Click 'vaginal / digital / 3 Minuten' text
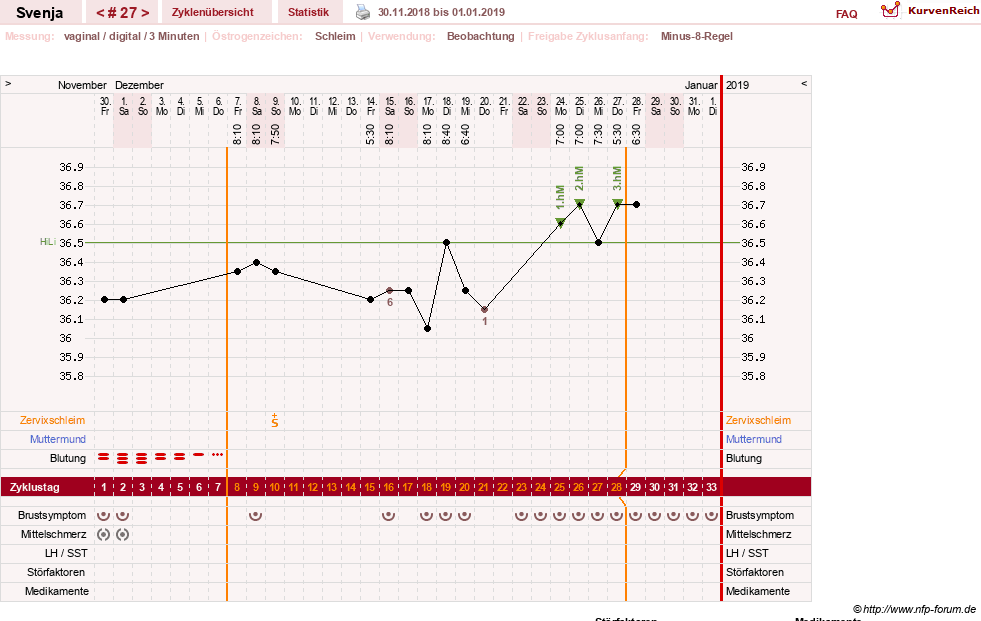Image resolution: width=981 pixels, height=621 pixels. click(x=131, y=36)
